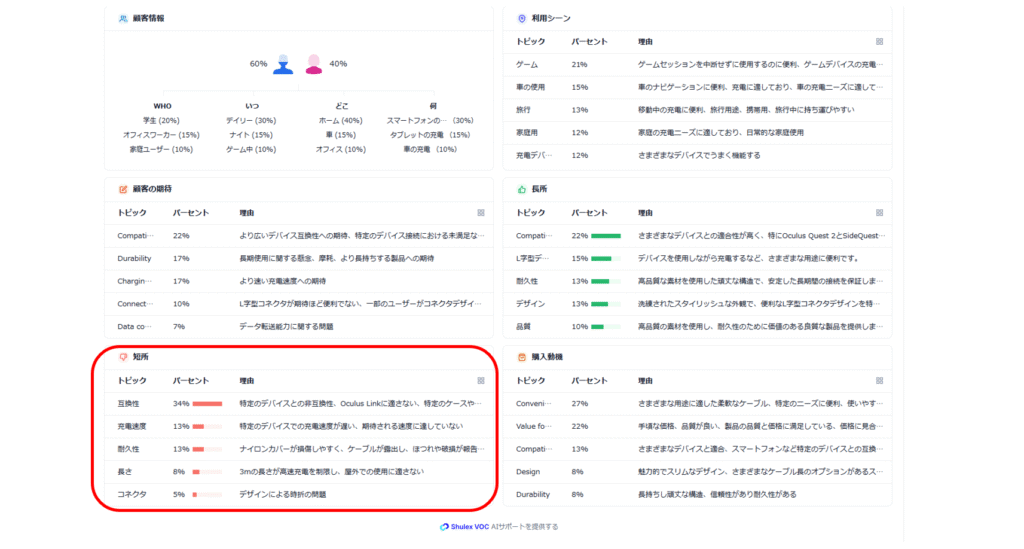1024x549 pixels.
Task: Select the 充電速度 row in 短所 table
Action: 299,426
